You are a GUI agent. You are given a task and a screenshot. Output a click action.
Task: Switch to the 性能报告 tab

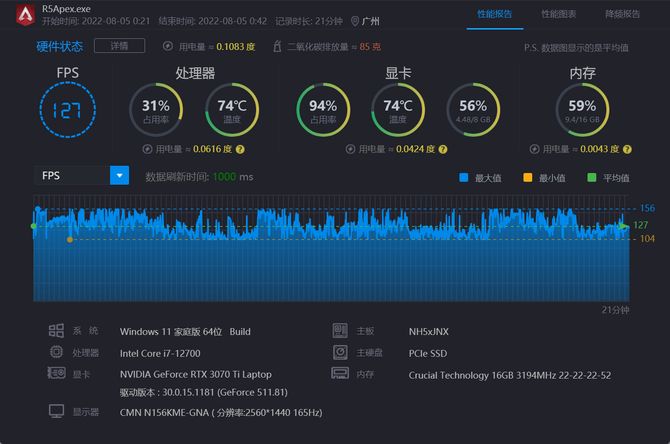tap(494, 14)
